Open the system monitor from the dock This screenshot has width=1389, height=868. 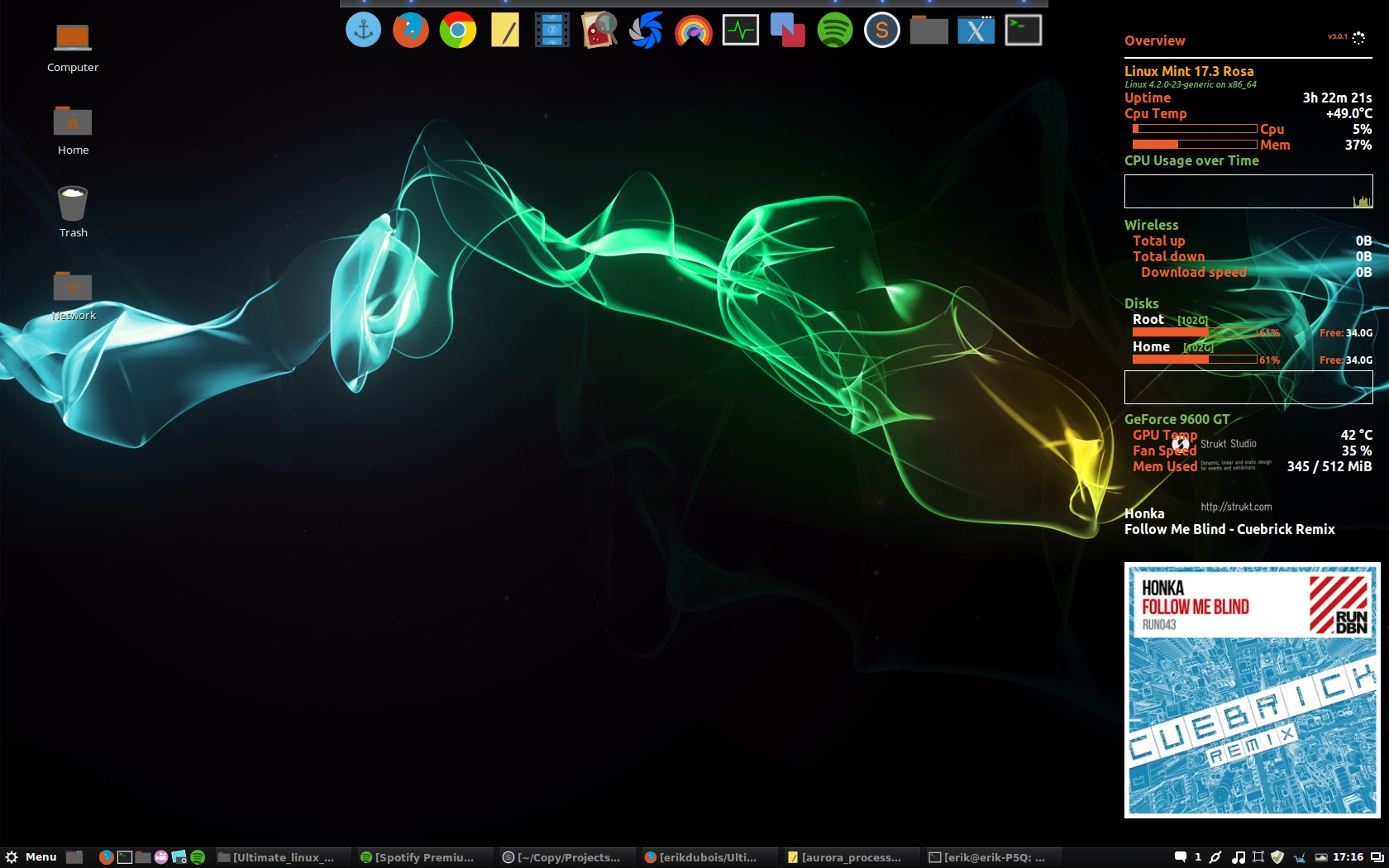tap(740, 31)
